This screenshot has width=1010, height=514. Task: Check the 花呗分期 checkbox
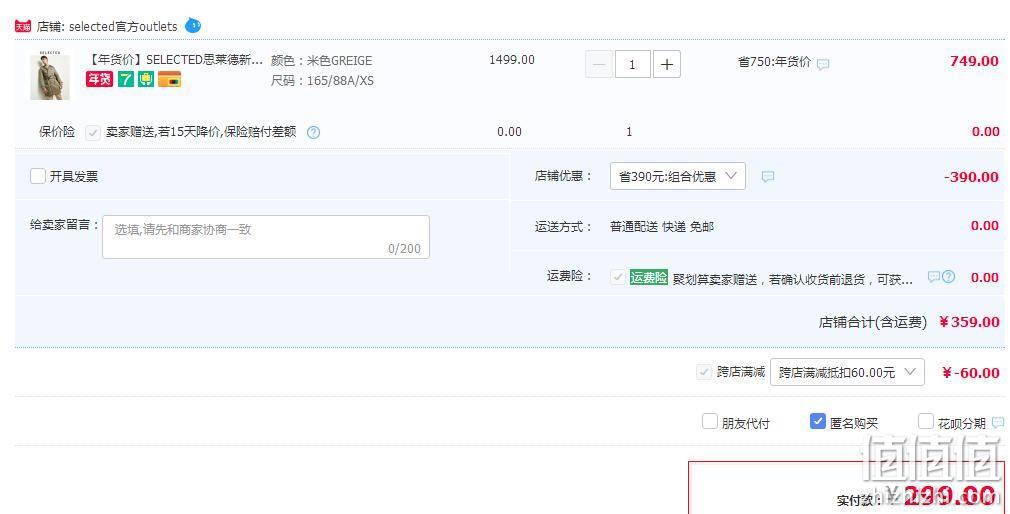(926, 422)
